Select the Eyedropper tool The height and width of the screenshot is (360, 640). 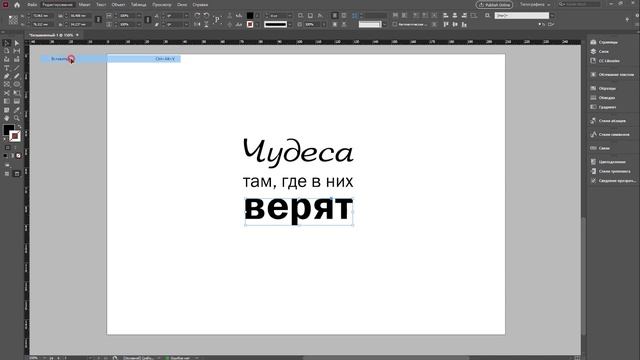point(17,110)
